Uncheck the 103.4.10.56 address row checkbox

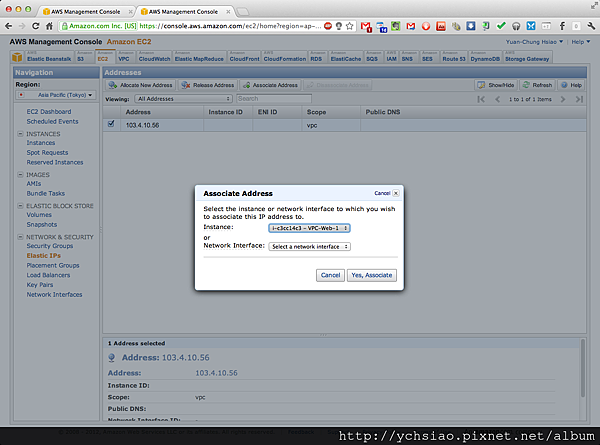coord(111,124)
